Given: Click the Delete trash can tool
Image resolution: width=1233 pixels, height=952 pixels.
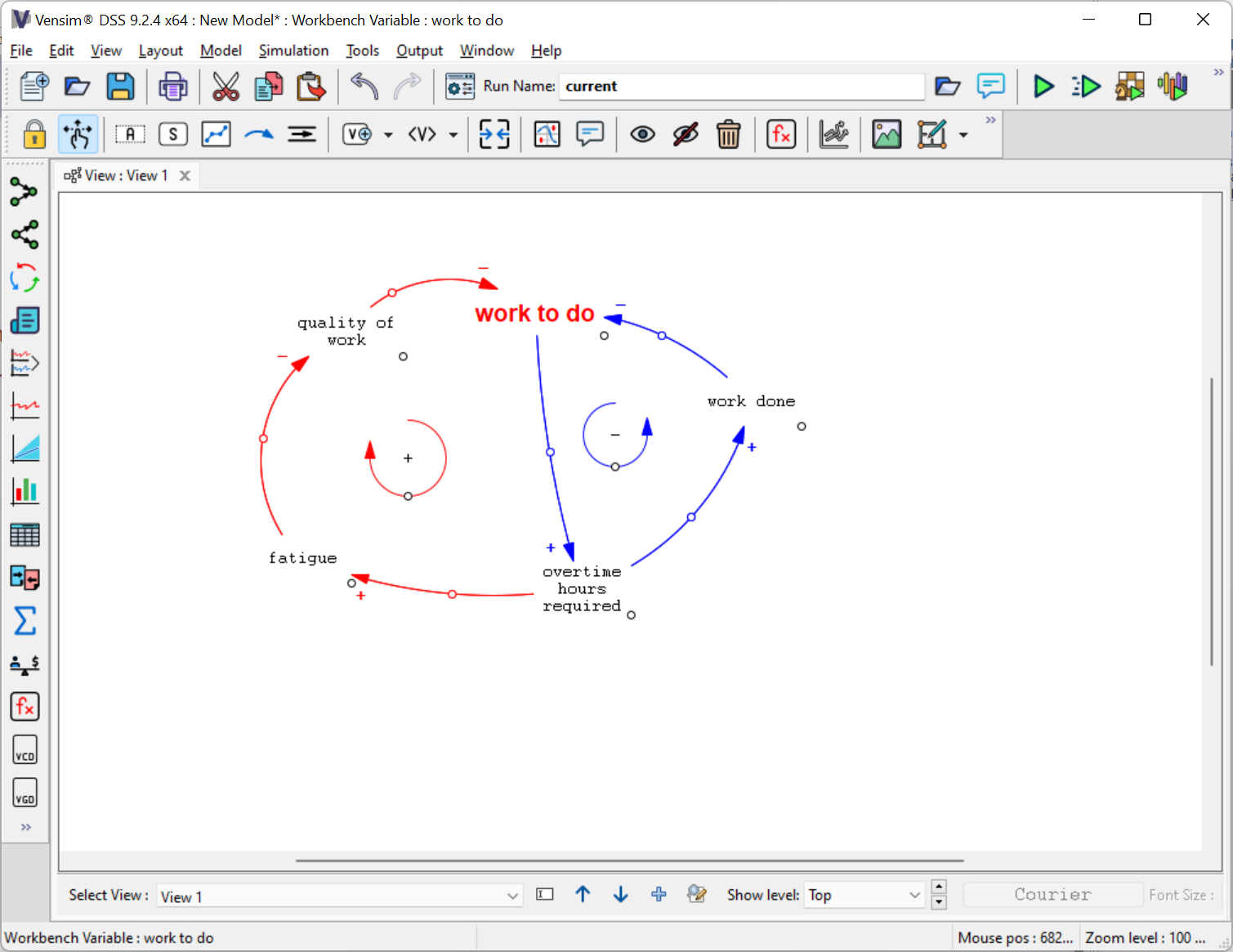Looking at the screenshot, I should click(x=728, y=135).
